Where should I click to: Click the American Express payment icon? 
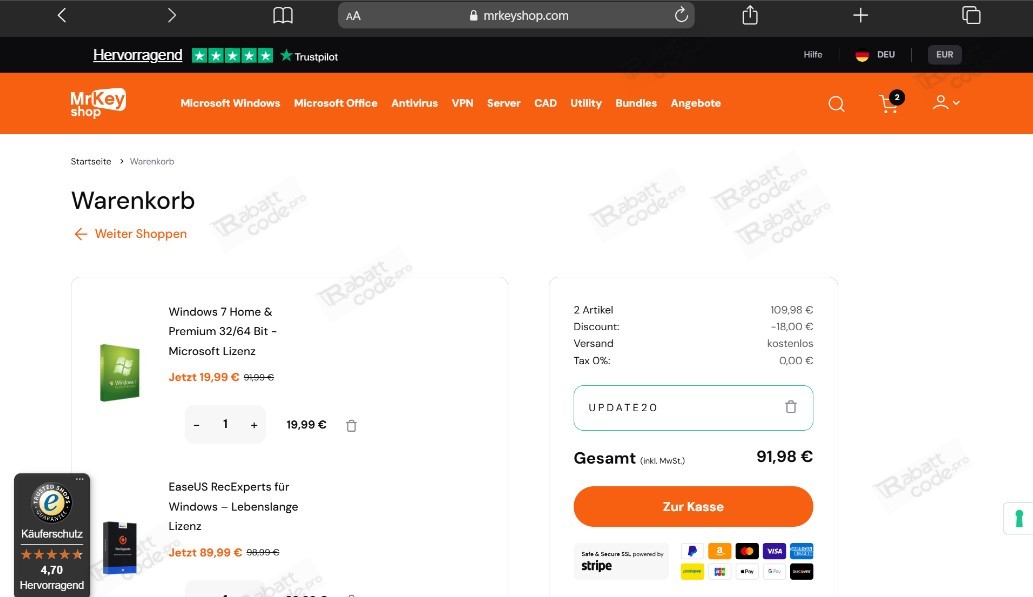(x=802, y=551)
